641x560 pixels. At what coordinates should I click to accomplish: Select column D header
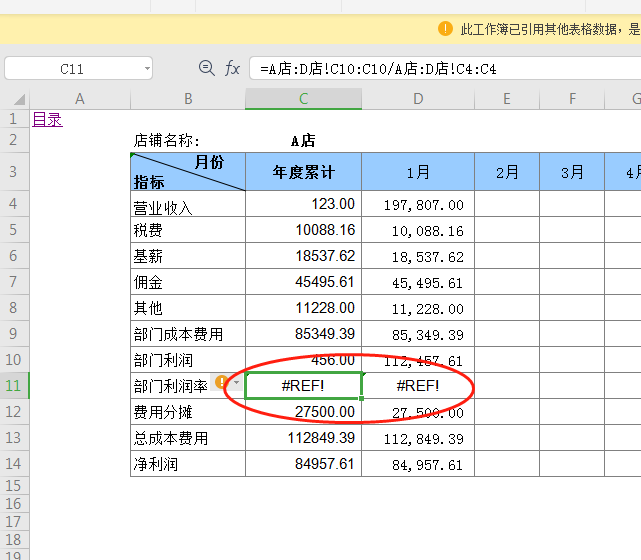pos(418,99)
